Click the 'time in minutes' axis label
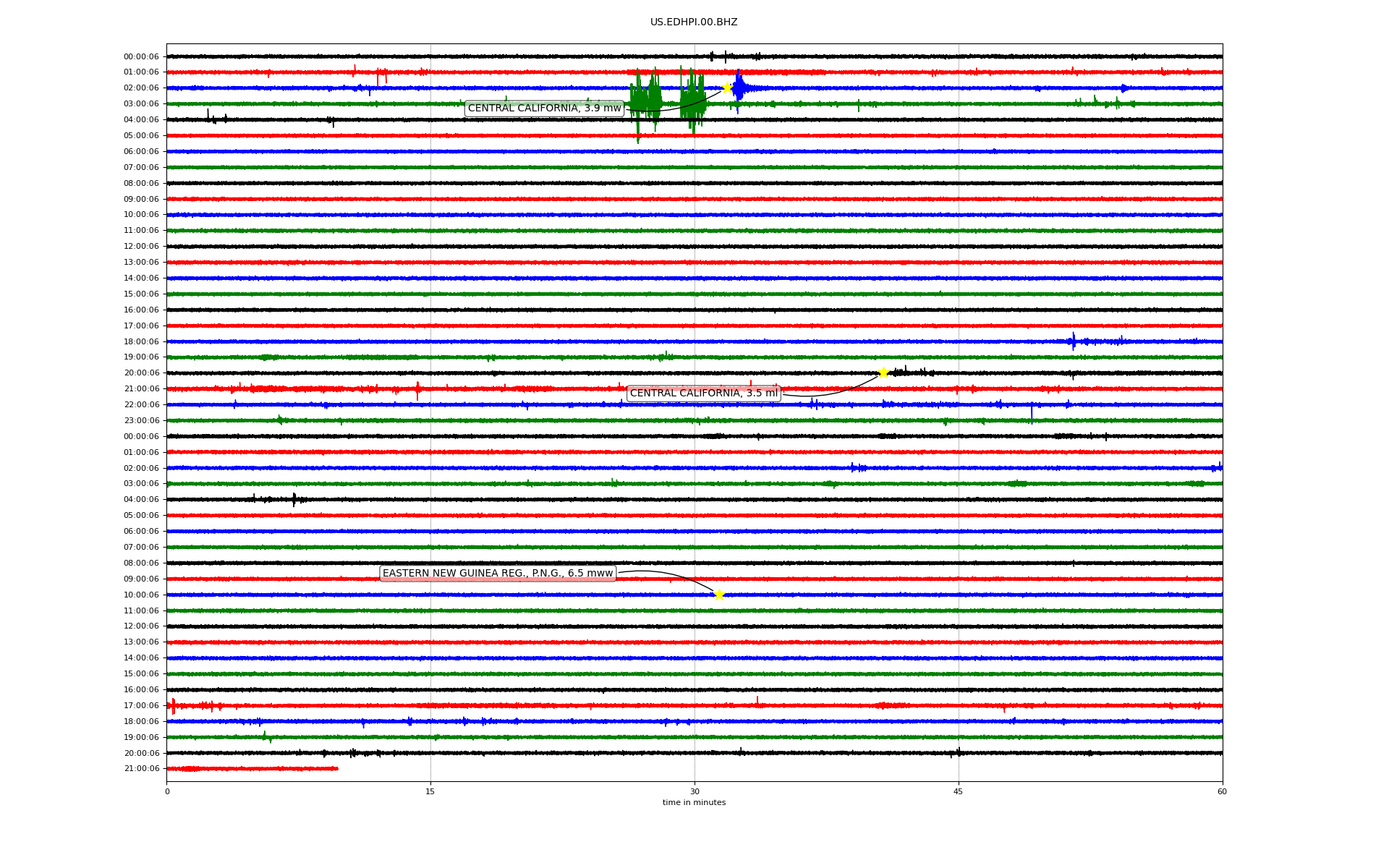Image resolution: width=1389 pixels, height=868 pixels. 694,803
